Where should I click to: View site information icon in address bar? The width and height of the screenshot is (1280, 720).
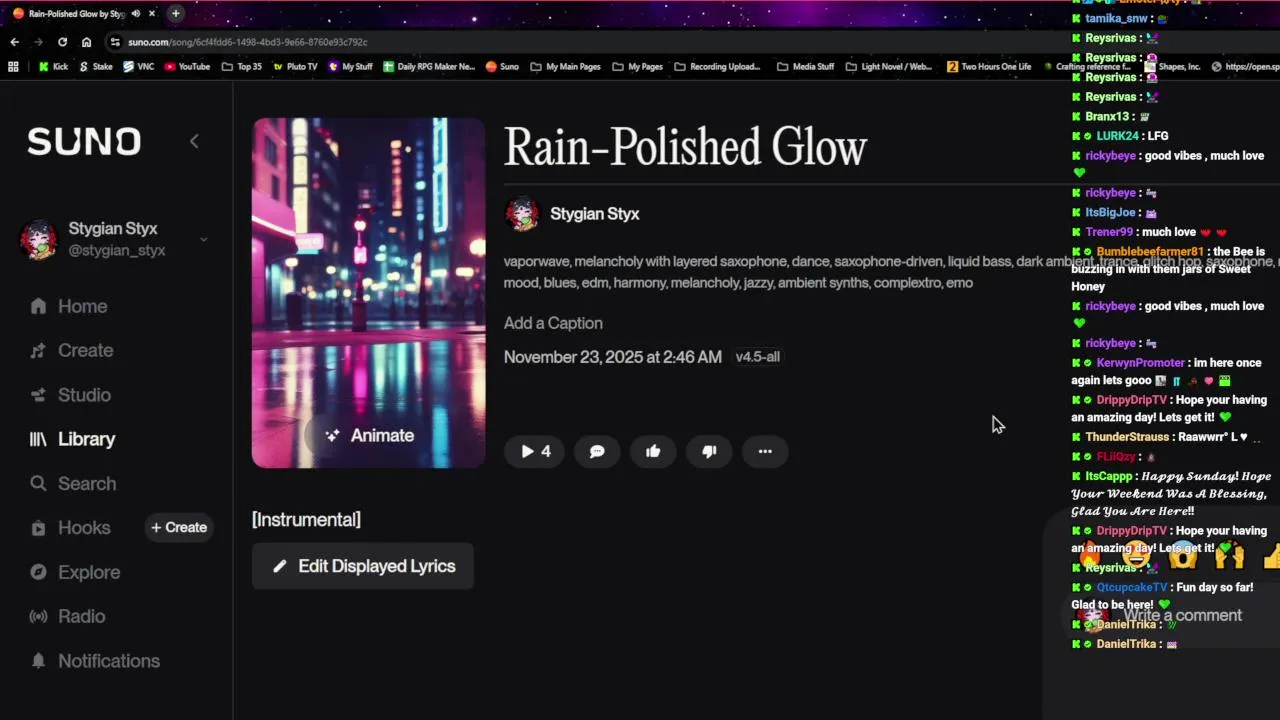coord(116,42)
